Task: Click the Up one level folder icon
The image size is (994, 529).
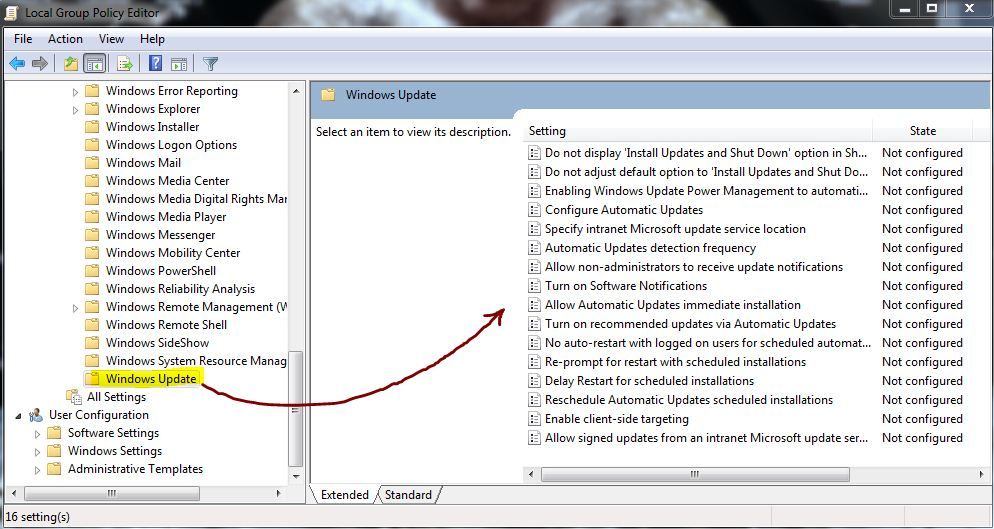Action: click(x=70, y=63)
